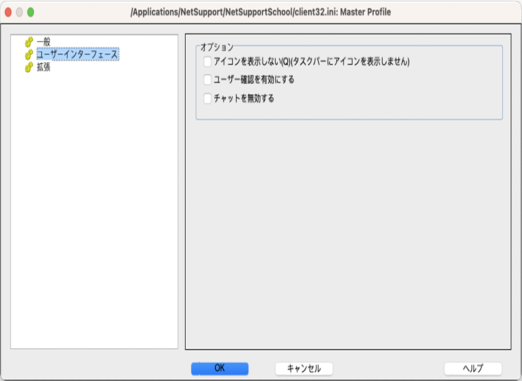Click the icon beside ユーザーインターフェース
This screenshot has width=522, height=381.
pos(29,54)
